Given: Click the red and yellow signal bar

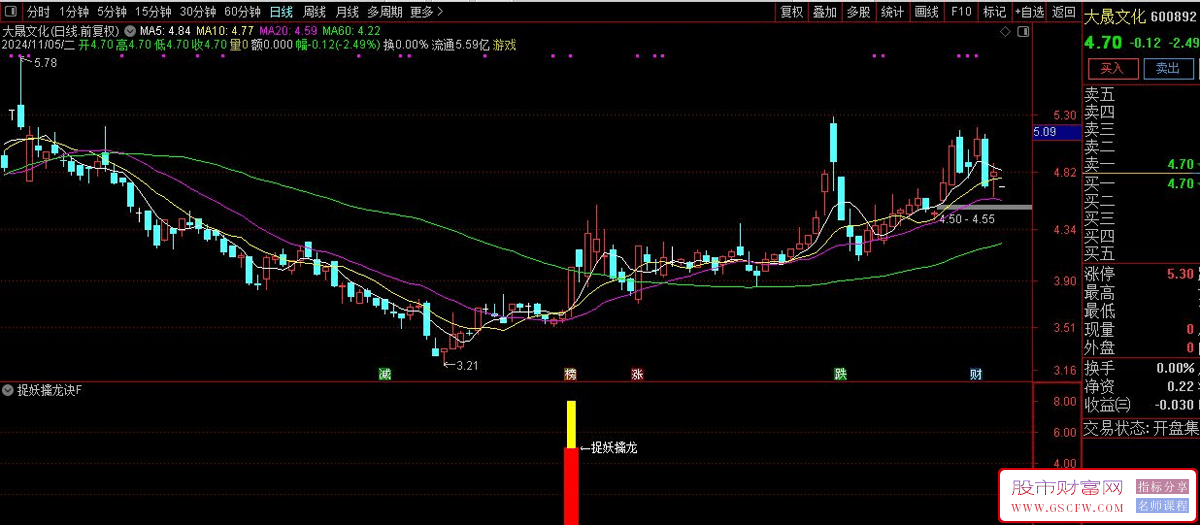Looking at the screenshot, I should (571, 463).
